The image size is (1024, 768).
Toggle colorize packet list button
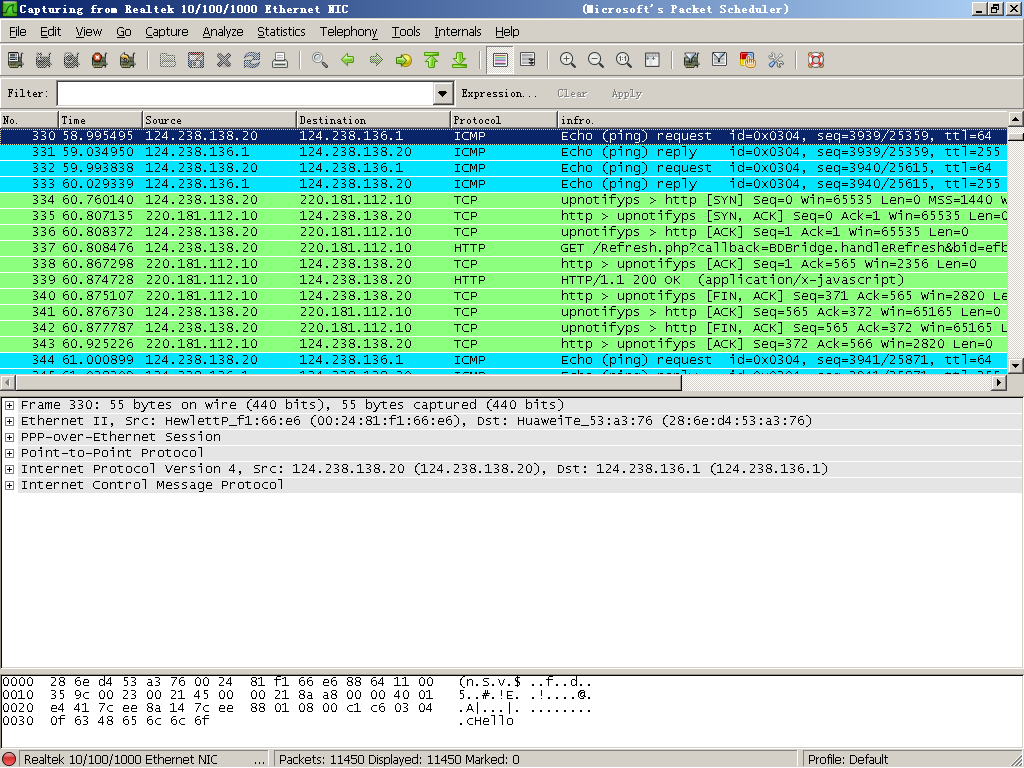tap(500, 60)
